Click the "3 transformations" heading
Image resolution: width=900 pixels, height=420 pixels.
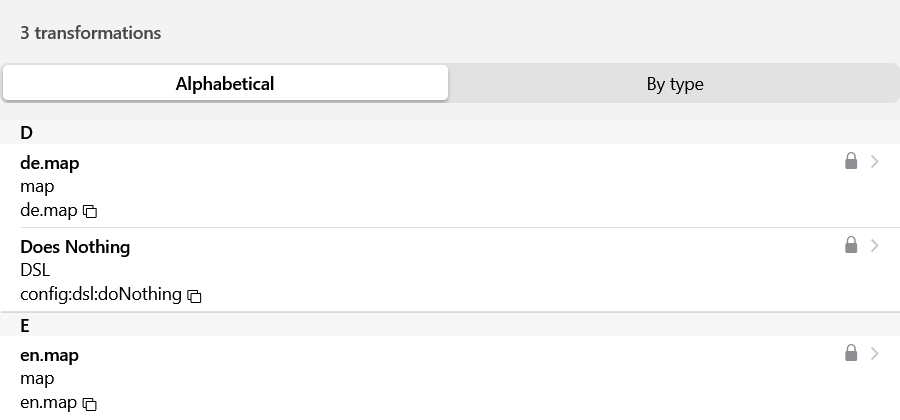click(x=90, y=33)
